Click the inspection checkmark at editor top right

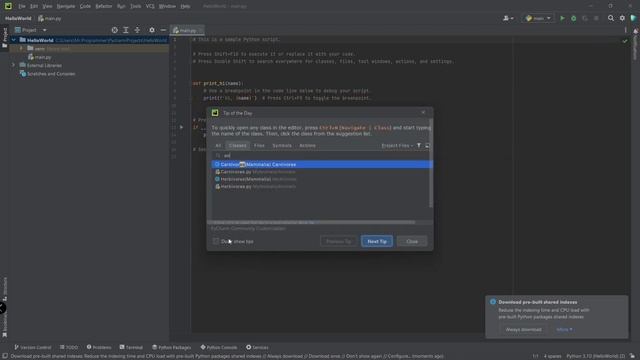(x=625, y=41)
